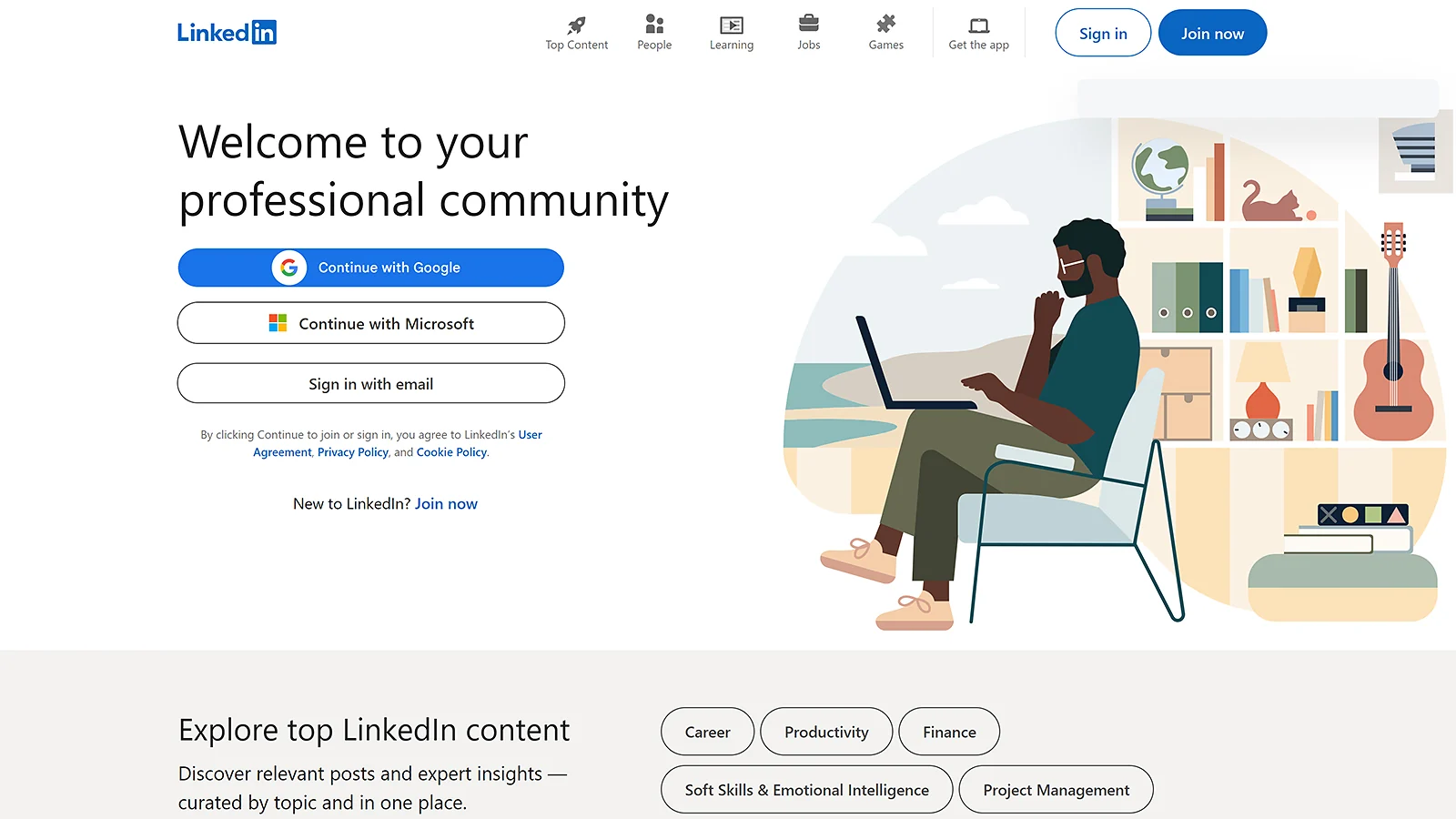Click the Join now header button
The width and height of the screenshot is (1456, 819).
pyautogui.click(x=1212, y=34)
